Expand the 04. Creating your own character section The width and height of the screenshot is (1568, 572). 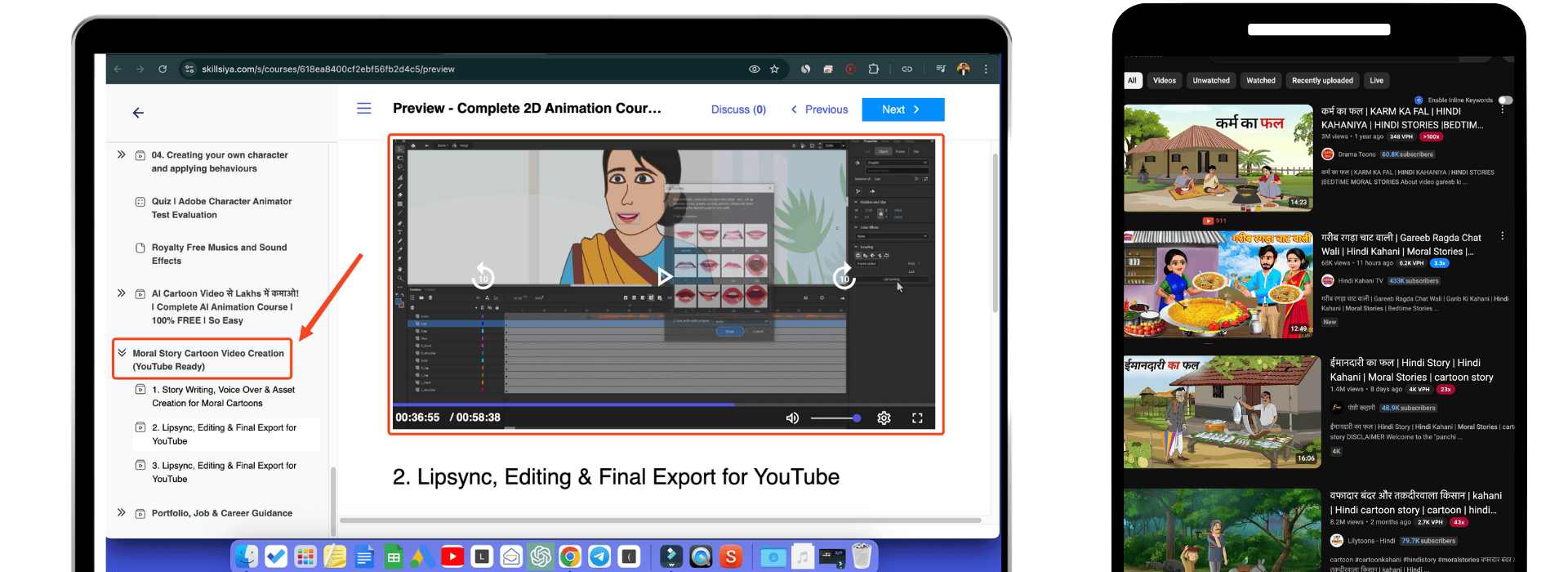click(x=122, y=154)
